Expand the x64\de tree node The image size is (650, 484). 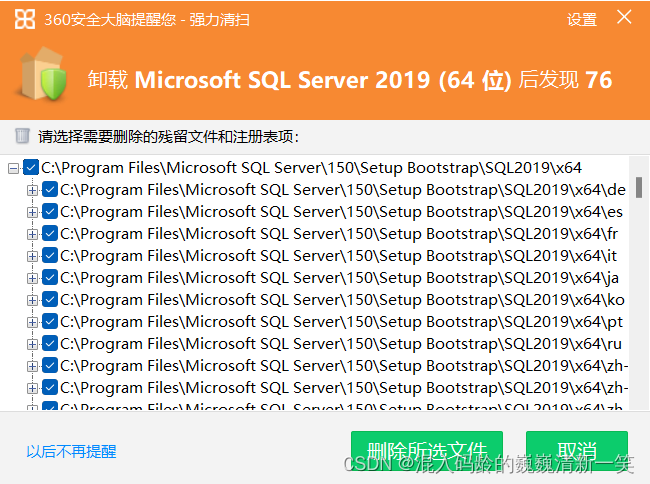32,190
